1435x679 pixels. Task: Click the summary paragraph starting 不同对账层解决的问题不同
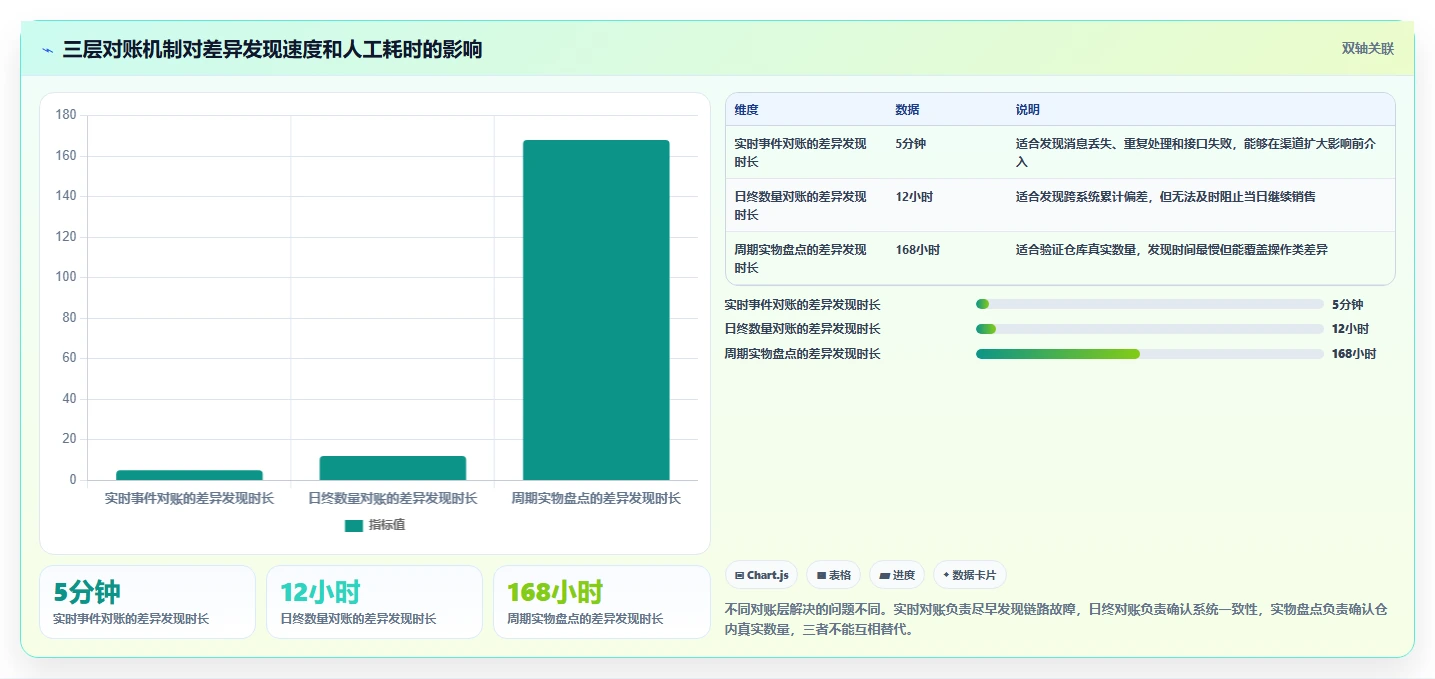[x=1055, y=619]
